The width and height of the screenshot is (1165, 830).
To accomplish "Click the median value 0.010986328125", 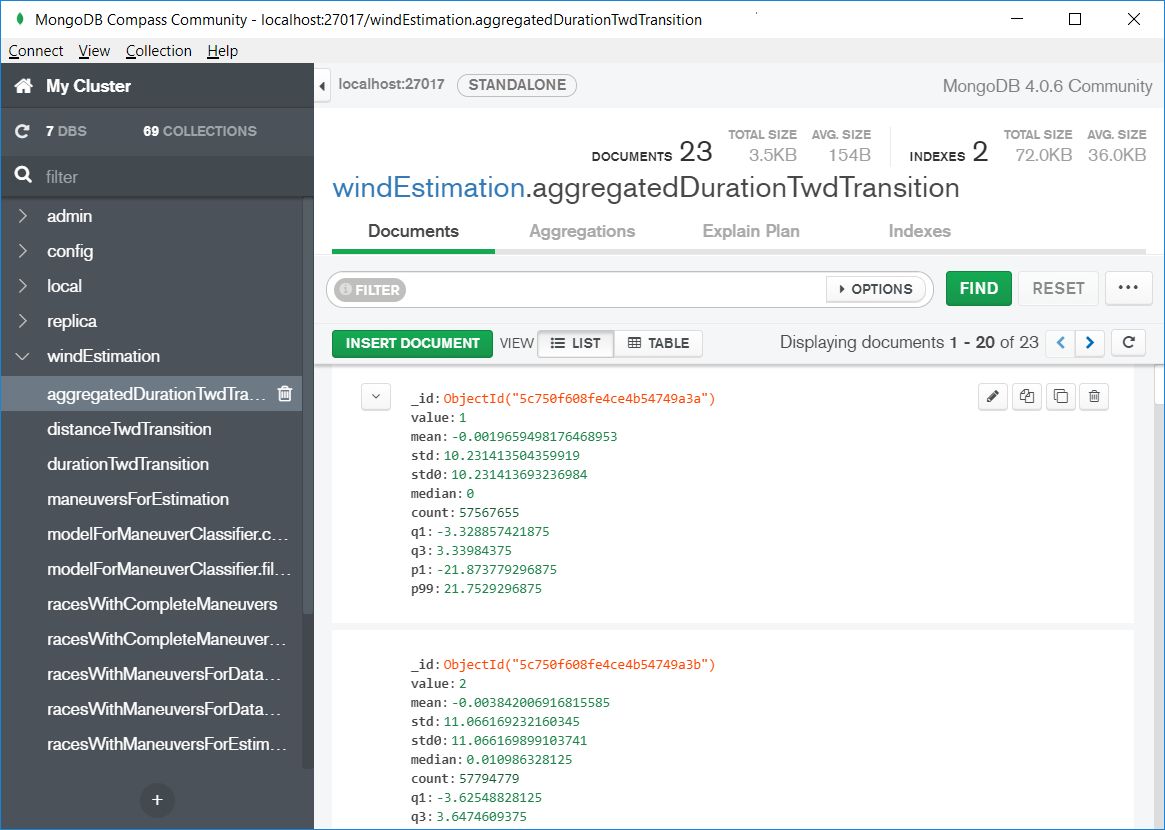I will (x=519, y=759).
